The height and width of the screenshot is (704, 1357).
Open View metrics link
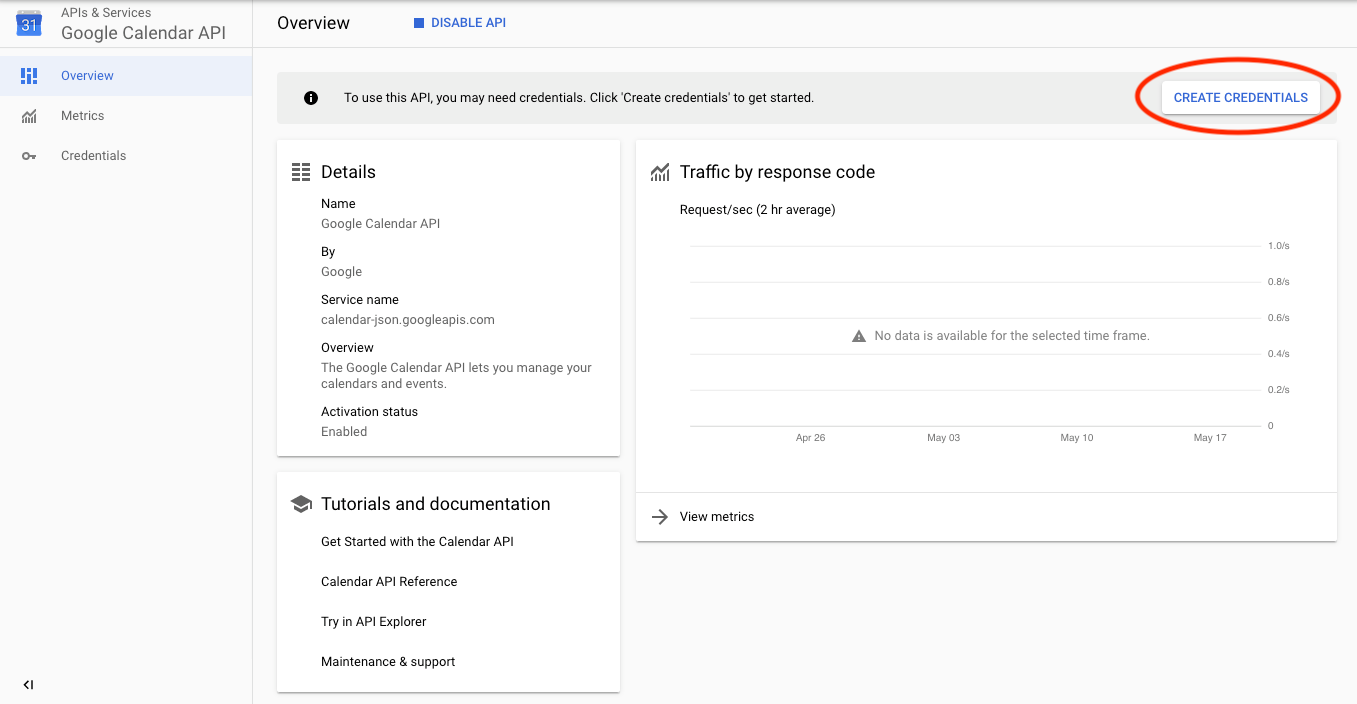click(x=717, y=517)
